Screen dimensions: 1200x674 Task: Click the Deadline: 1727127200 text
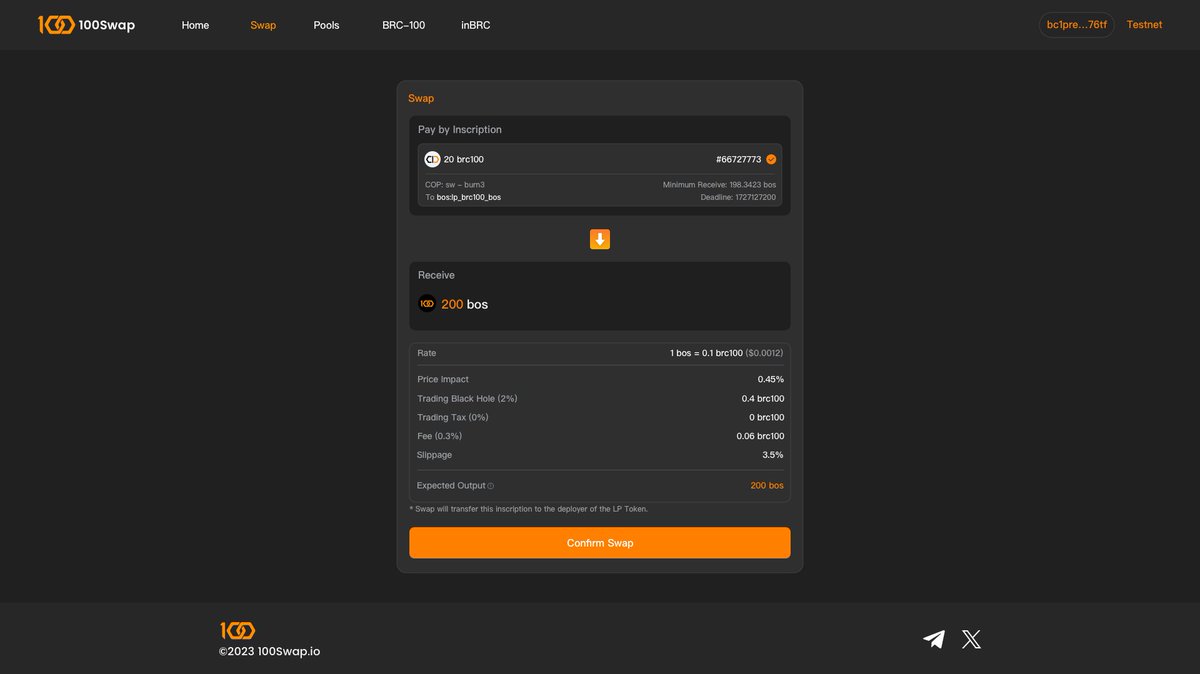click(x=738, y=198)
